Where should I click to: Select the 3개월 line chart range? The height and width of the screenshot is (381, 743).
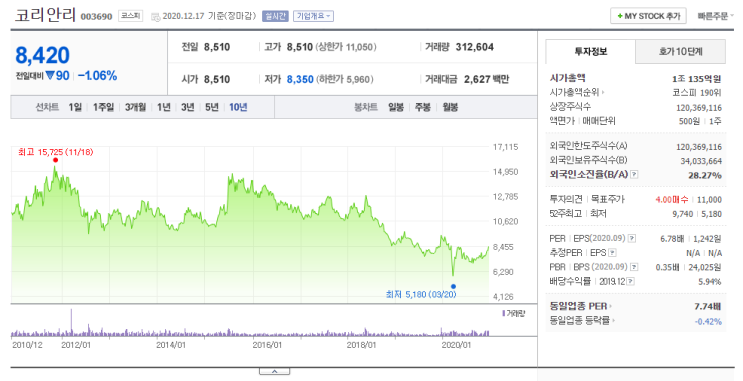pos(135,108)
